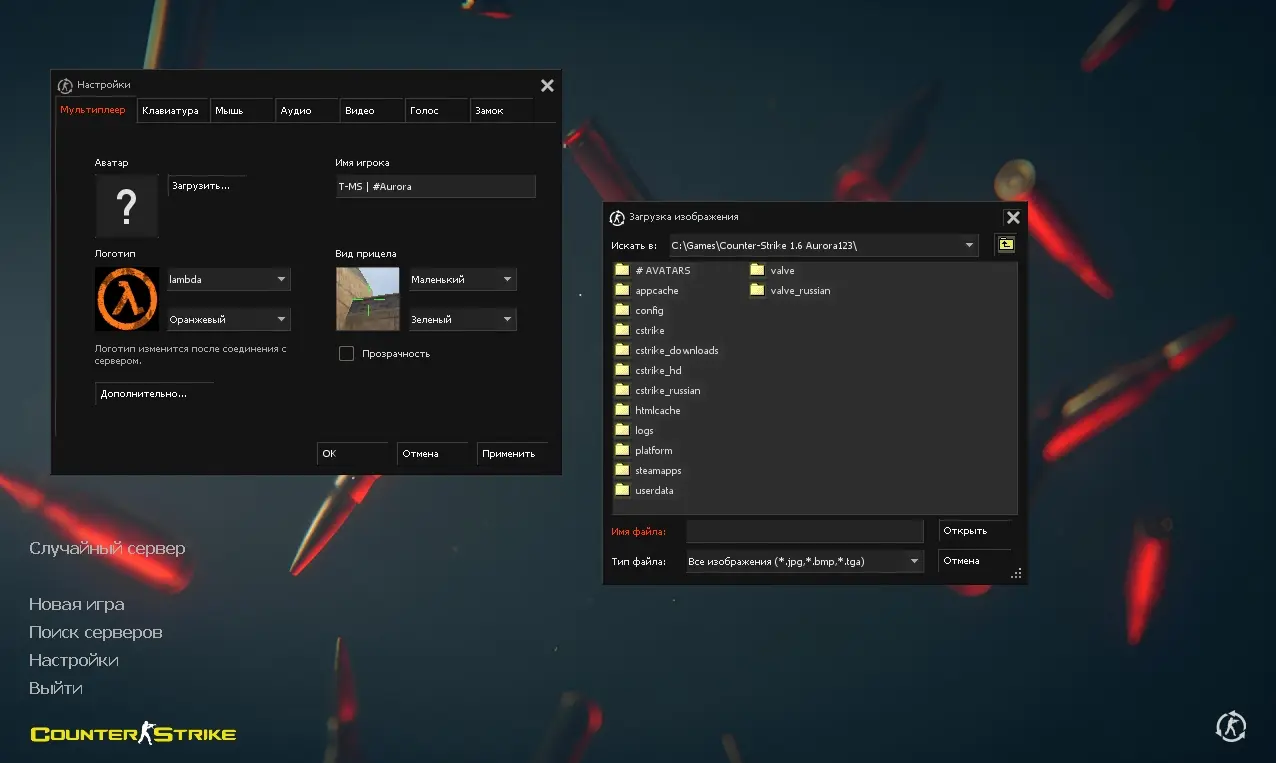Click the avatar question mark placeholder
Image resolution: width=1276 pixels, height=763 pixels.
[x=127, y=206]
